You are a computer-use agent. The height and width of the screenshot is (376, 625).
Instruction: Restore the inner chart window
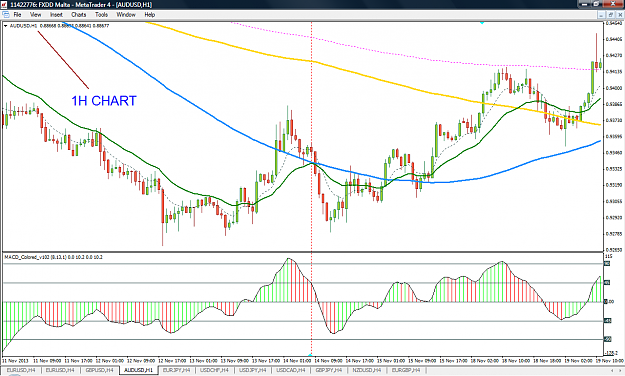pos(611,15)
